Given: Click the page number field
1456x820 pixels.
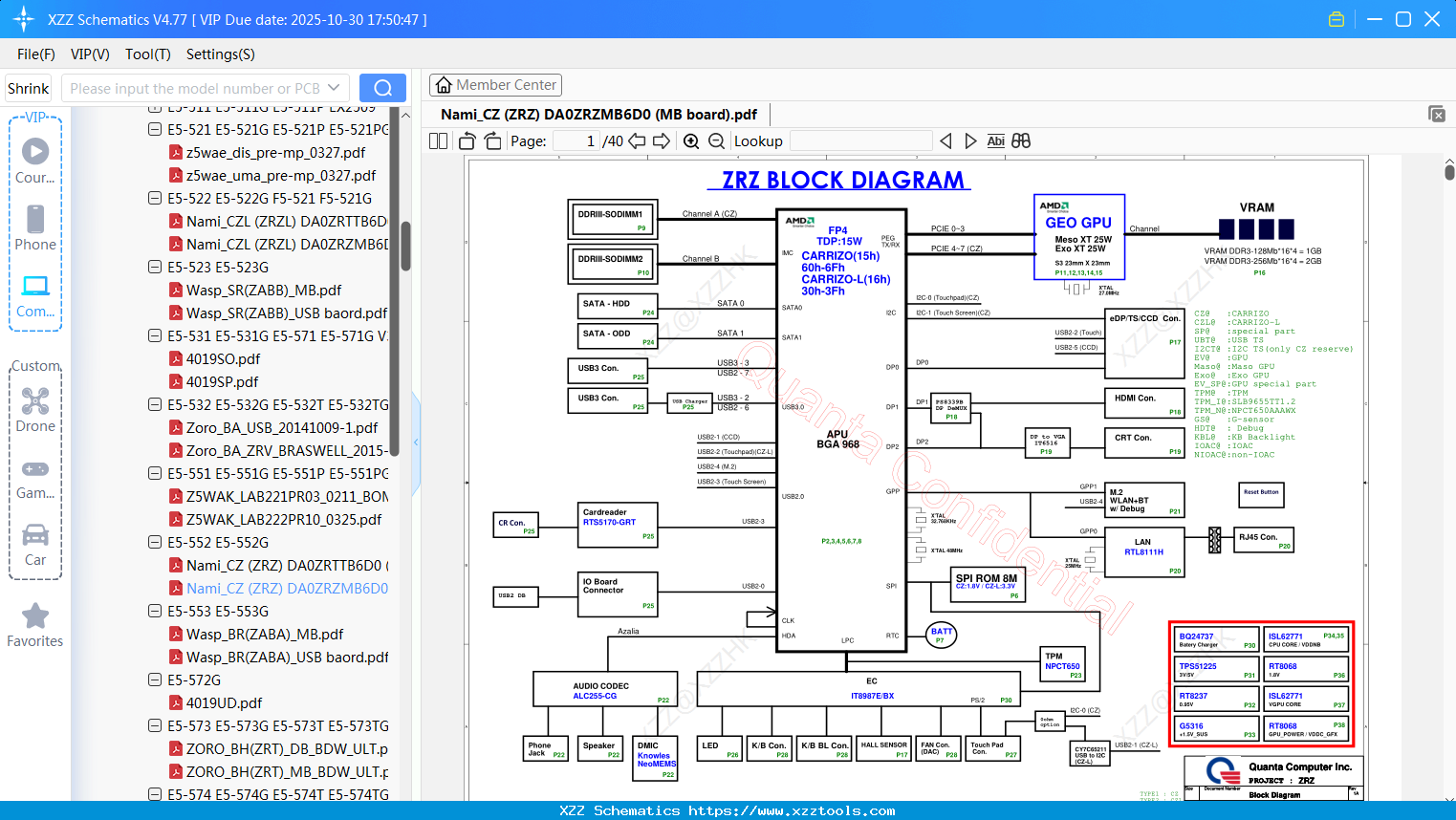Looking at the screenshot, I should click(576, 141).
